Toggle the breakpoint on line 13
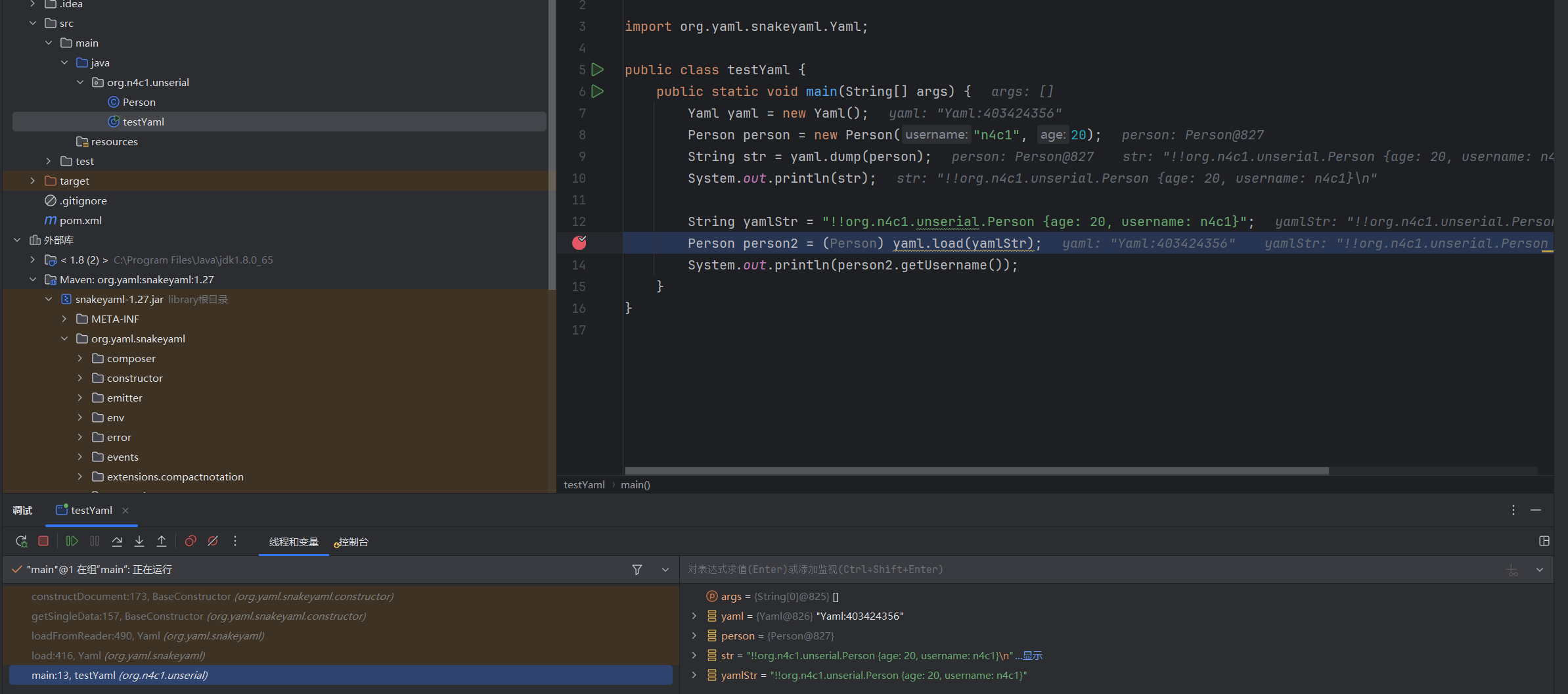This screenshot has width=1568, height=694. pos(579,243)
